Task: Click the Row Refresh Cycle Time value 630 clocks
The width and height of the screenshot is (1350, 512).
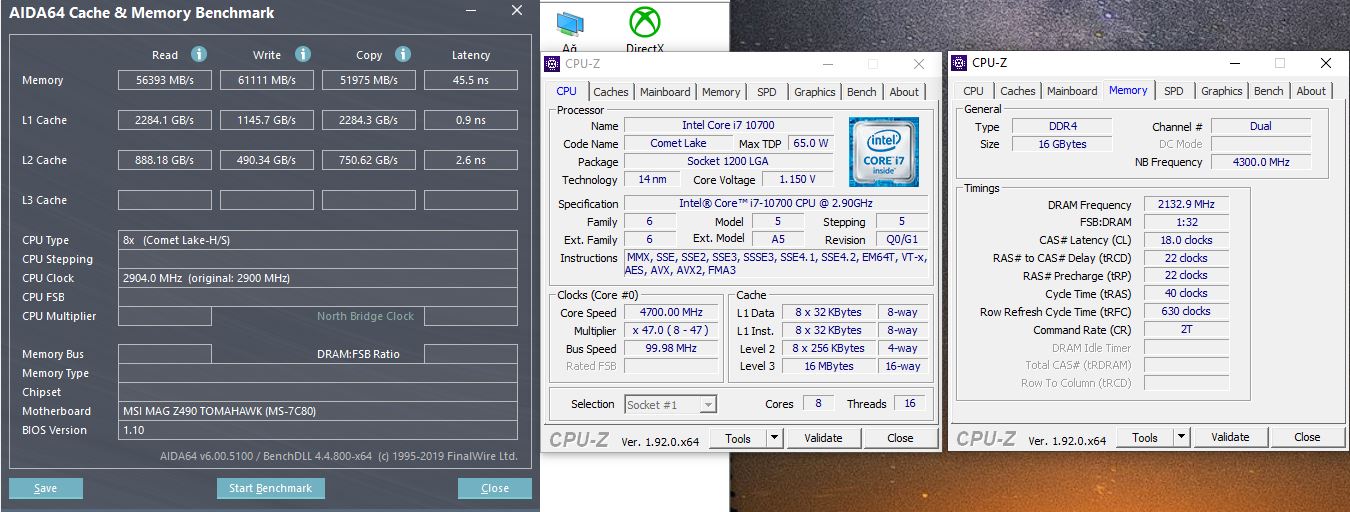Action: coord(1186,311)
